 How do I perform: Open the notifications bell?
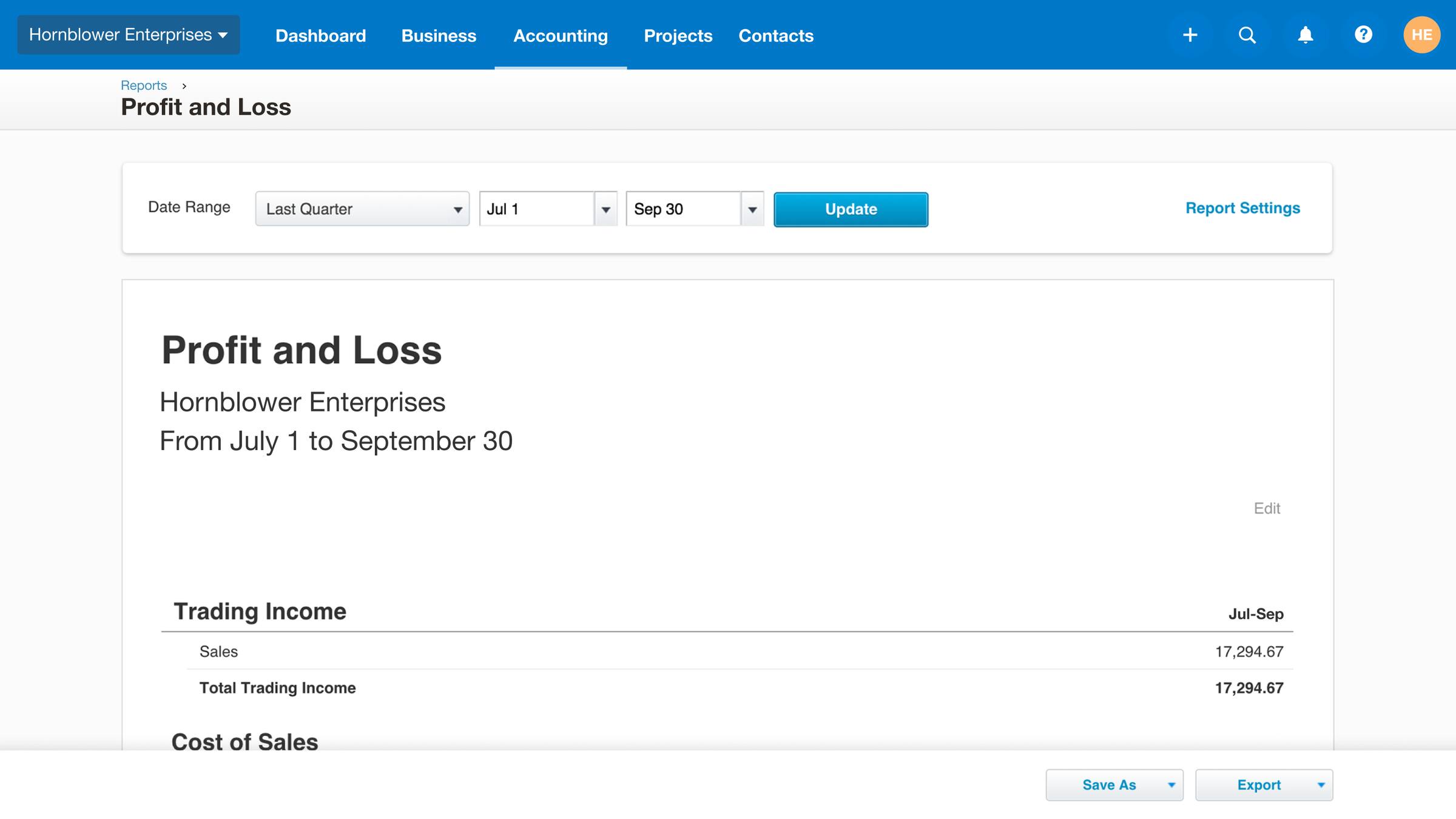coord(1305,35)
